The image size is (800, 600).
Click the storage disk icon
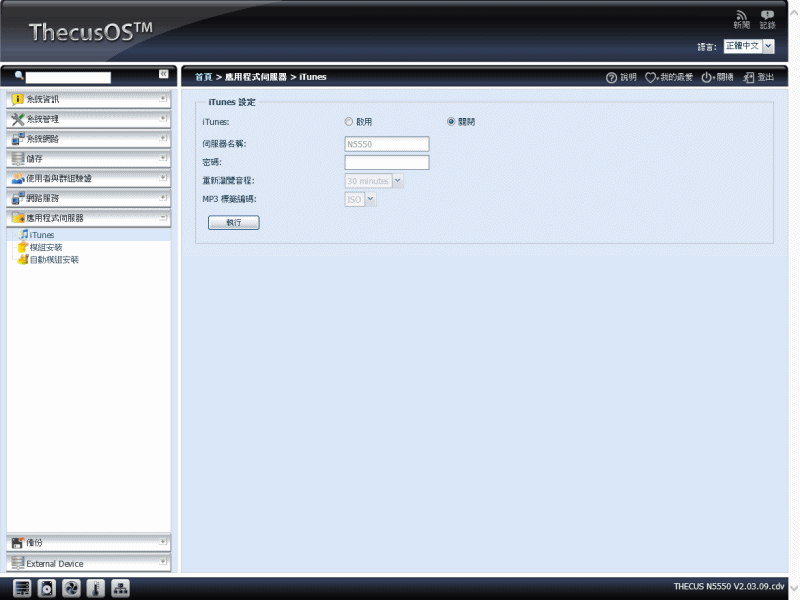[x=18, y=159]
